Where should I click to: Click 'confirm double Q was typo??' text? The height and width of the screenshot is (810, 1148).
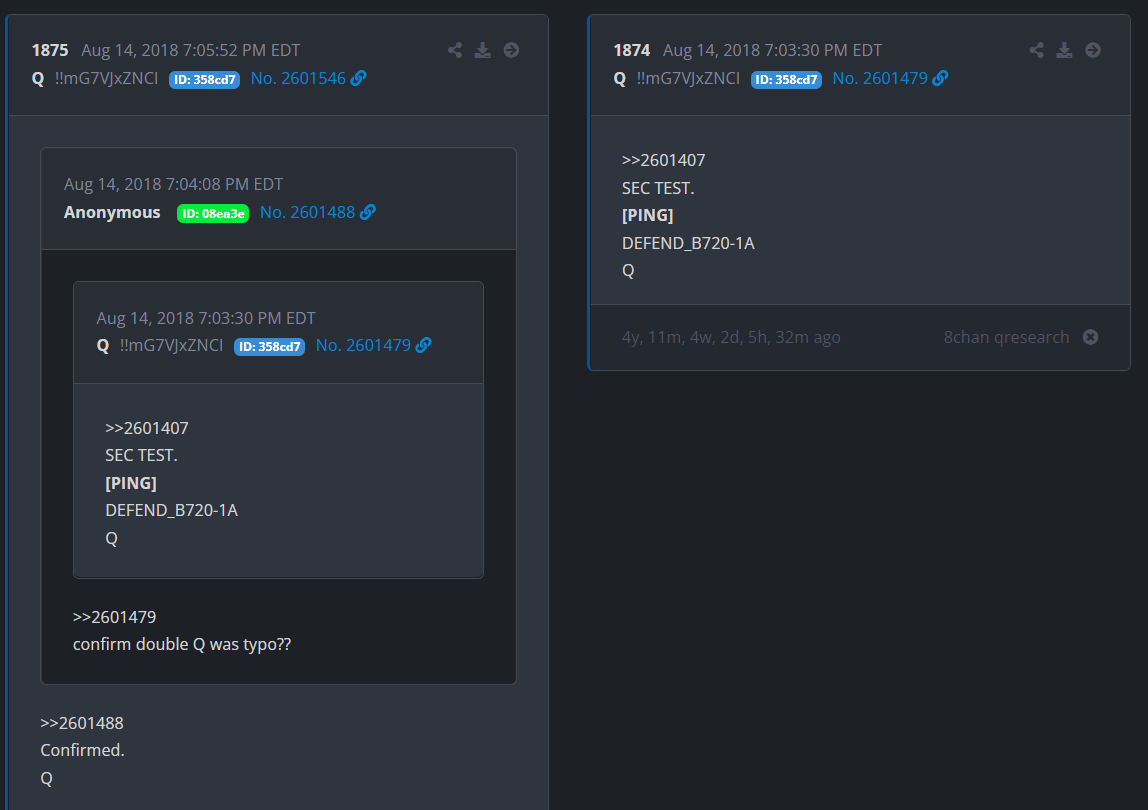tap(182, 644)
